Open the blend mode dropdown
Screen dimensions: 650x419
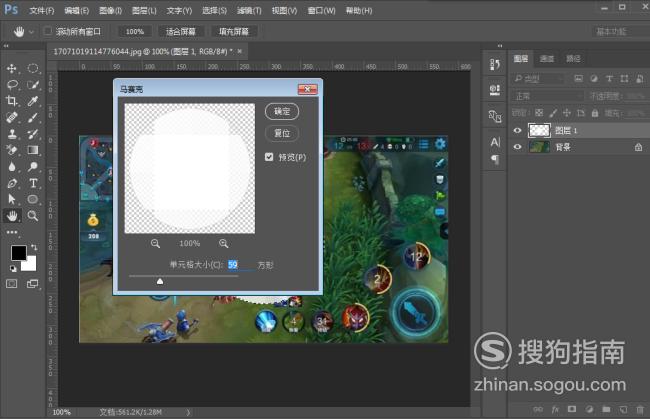[x=547, y=96]
